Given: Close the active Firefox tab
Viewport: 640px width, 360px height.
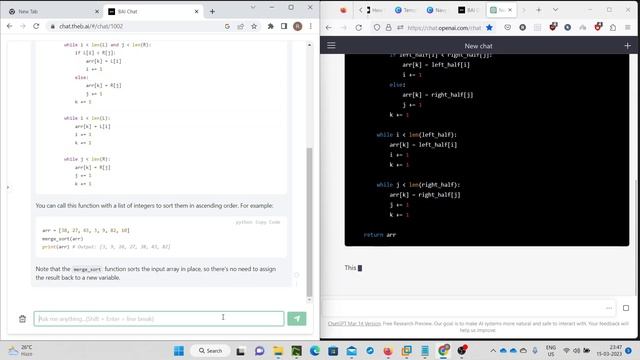Looking at the screenshot, I should (510, 10).
